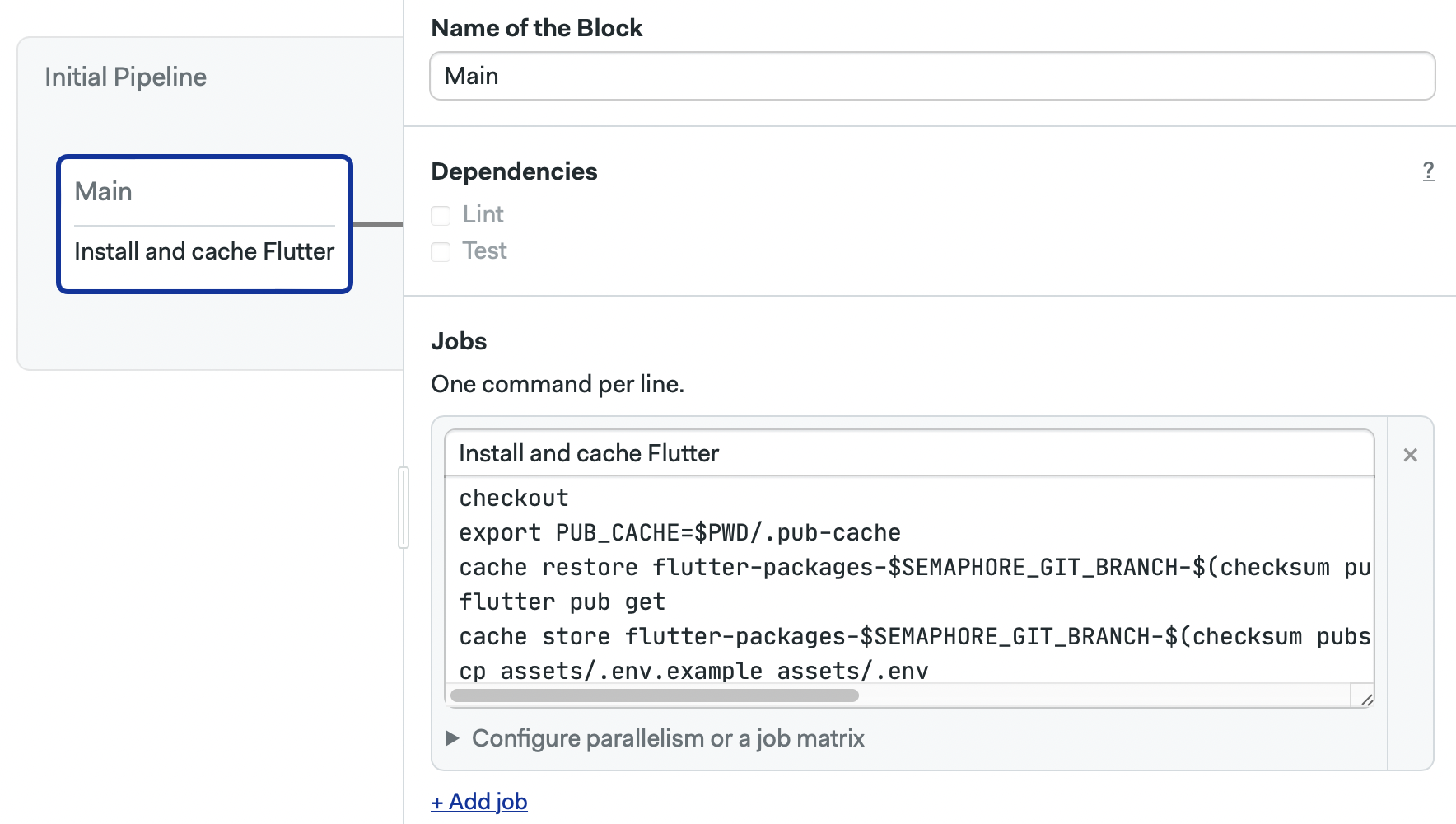
Task: Check both dependencies starting with Lint
Action: [x=440, y=215]
